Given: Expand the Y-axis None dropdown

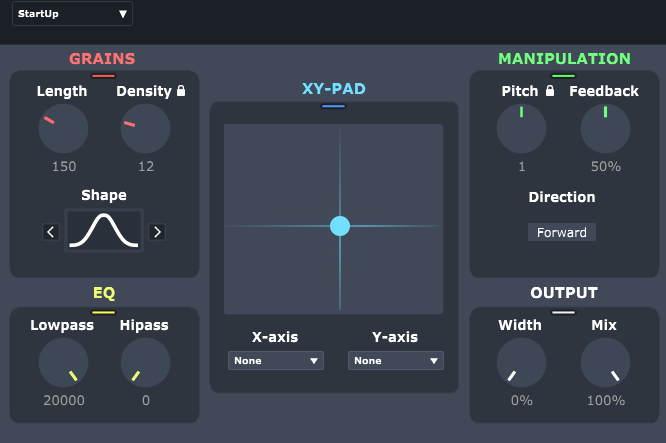Looking at the screenshot, I should 396,361.
